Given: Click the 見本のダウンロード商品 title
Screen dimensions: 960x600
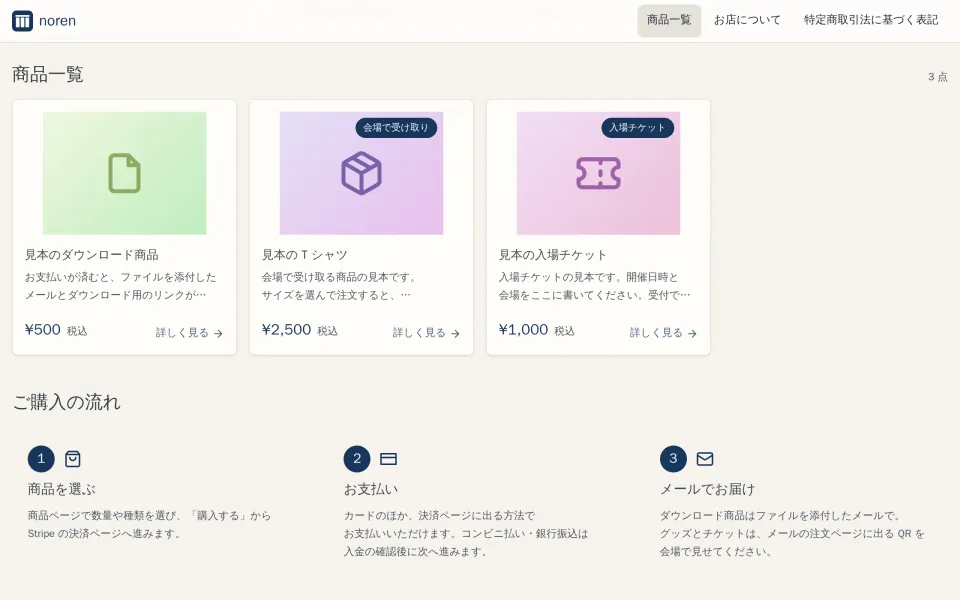Looking at the screenshot, I should (x=92, y=255).
